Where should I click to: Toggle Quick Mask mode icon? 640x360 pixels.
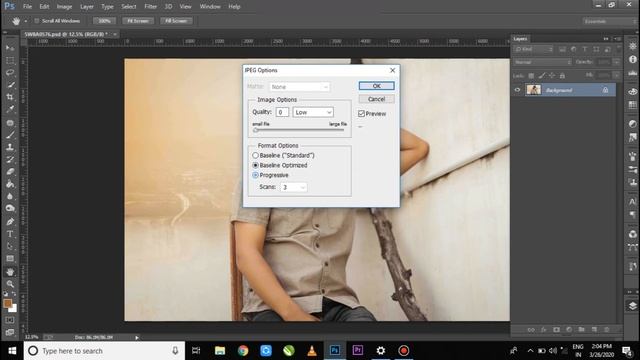[x=10, y=320]
